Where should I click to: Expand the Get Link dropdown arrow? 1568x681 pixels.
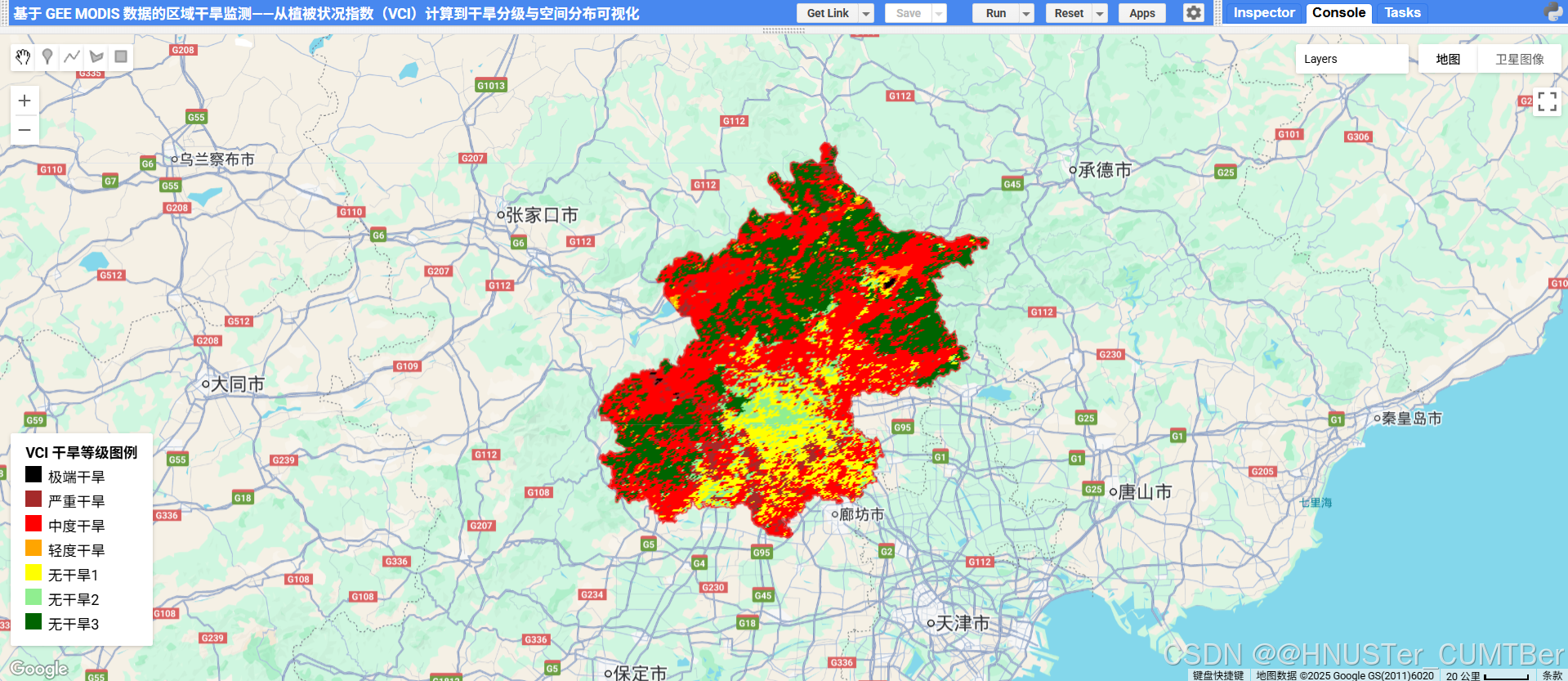pos(866,13)
